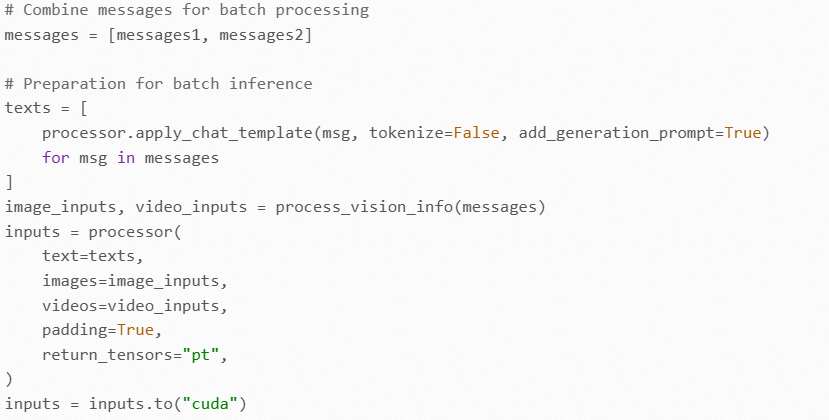Click the 'False' value after tokenize
829x420 pixels.
pyautogui.click(x=476, y=132)
